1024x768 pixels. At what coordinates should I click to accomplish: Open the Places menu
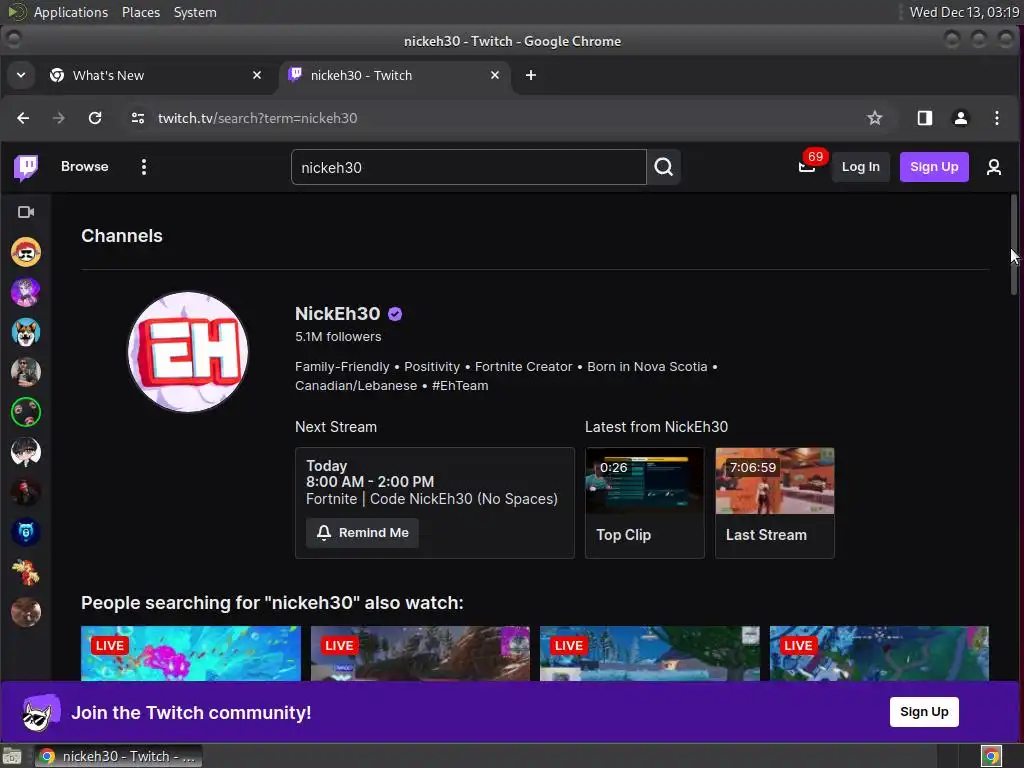pyautogui.click(x=140, y=12)
